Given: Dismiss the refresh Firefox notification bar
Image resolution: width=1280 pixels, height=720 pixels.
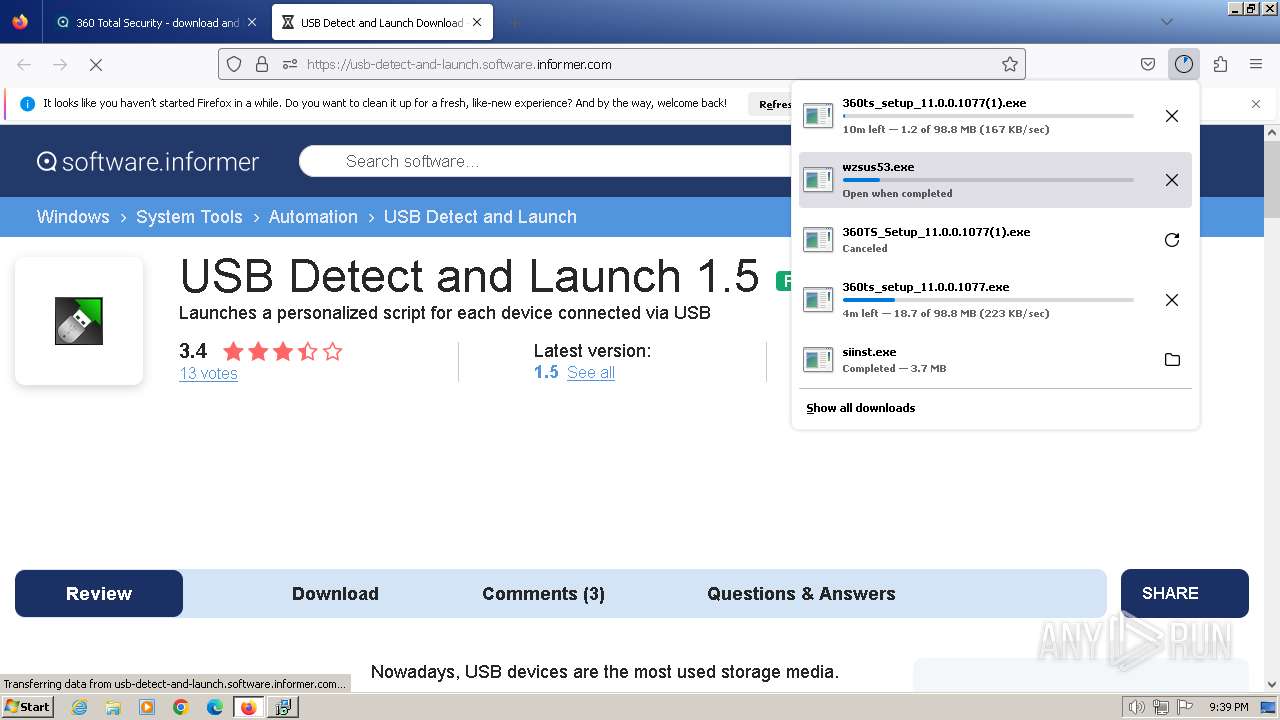Looking at the screenshot, I should pyautogui.click(x=1256, y=104).
